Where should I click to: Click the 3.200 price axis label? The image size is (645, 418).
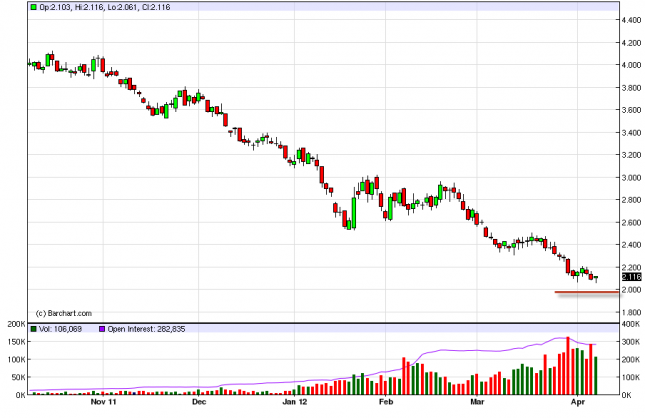pyautogui.click(x=631, y=155)
